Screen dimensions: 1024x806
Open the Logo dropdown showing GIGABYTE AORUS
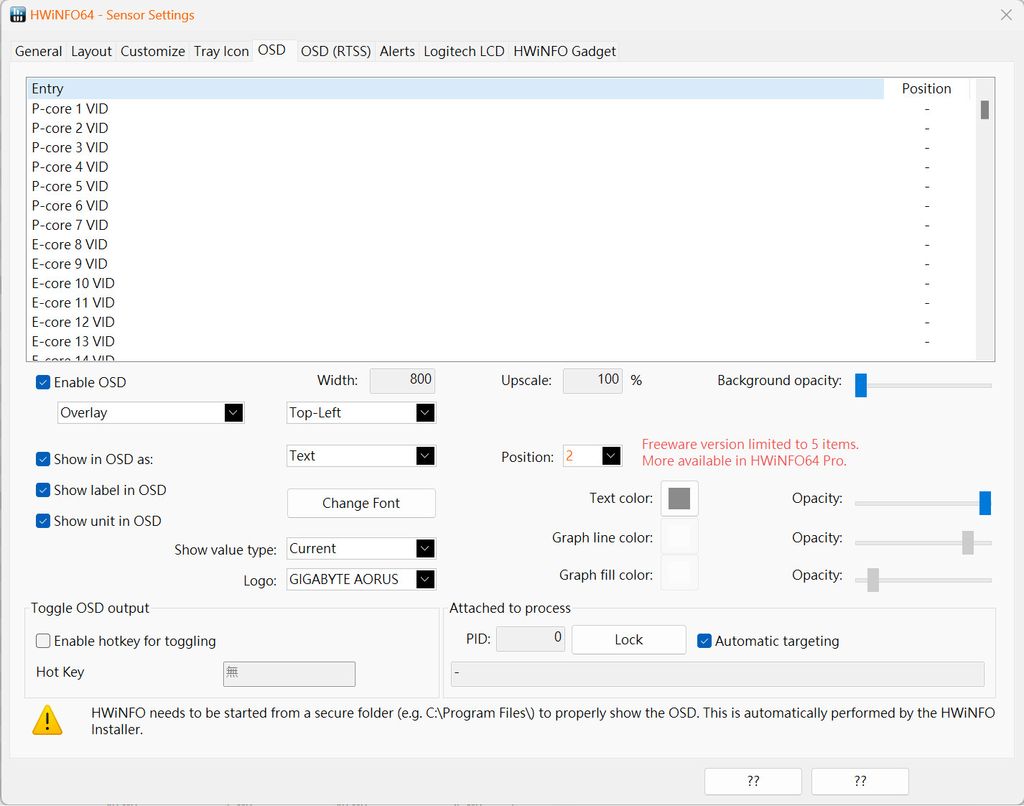point(361,579)
